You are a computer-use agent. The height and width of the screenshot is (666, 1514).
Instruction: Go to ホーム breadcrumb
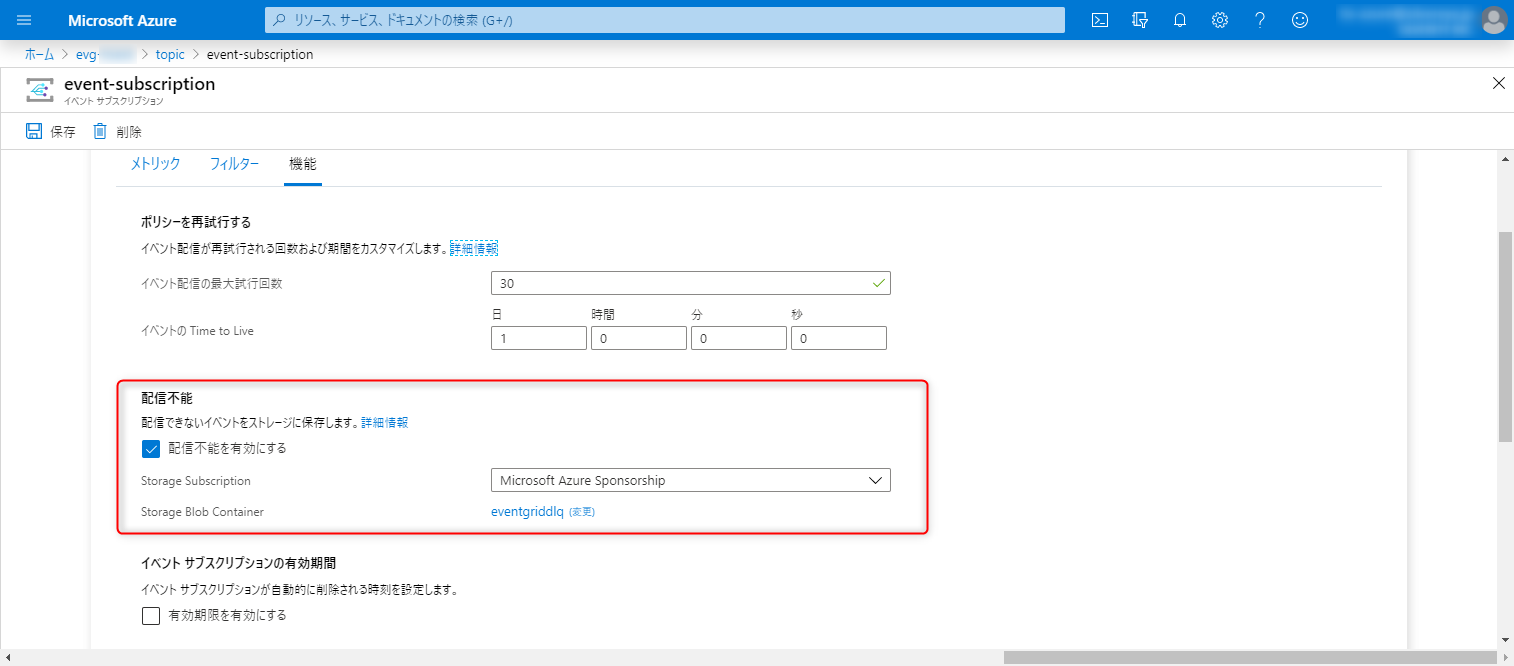(39, 54)
